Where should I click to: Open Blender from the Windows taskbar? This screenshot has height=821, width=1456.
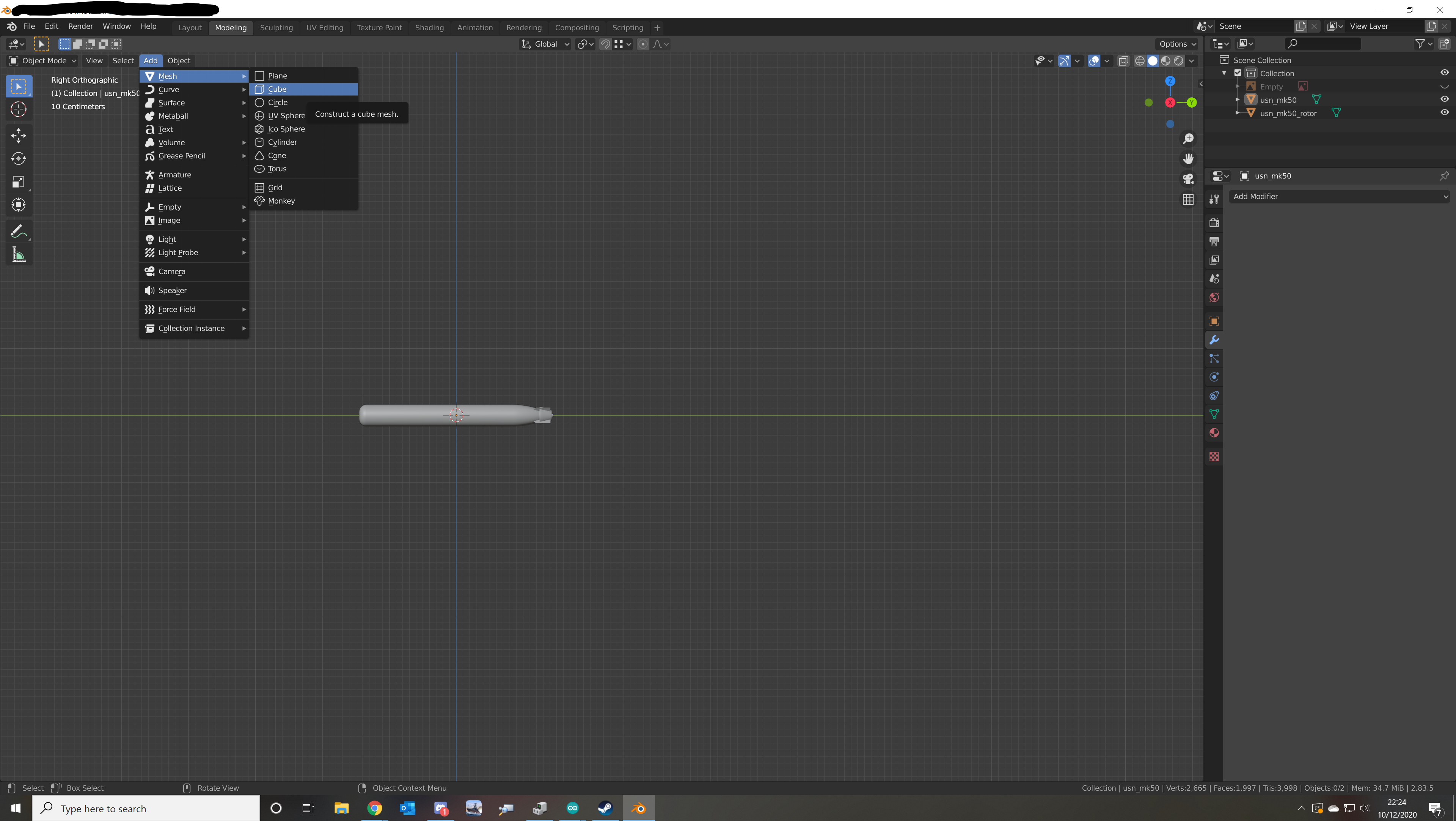tap(639, 808)
